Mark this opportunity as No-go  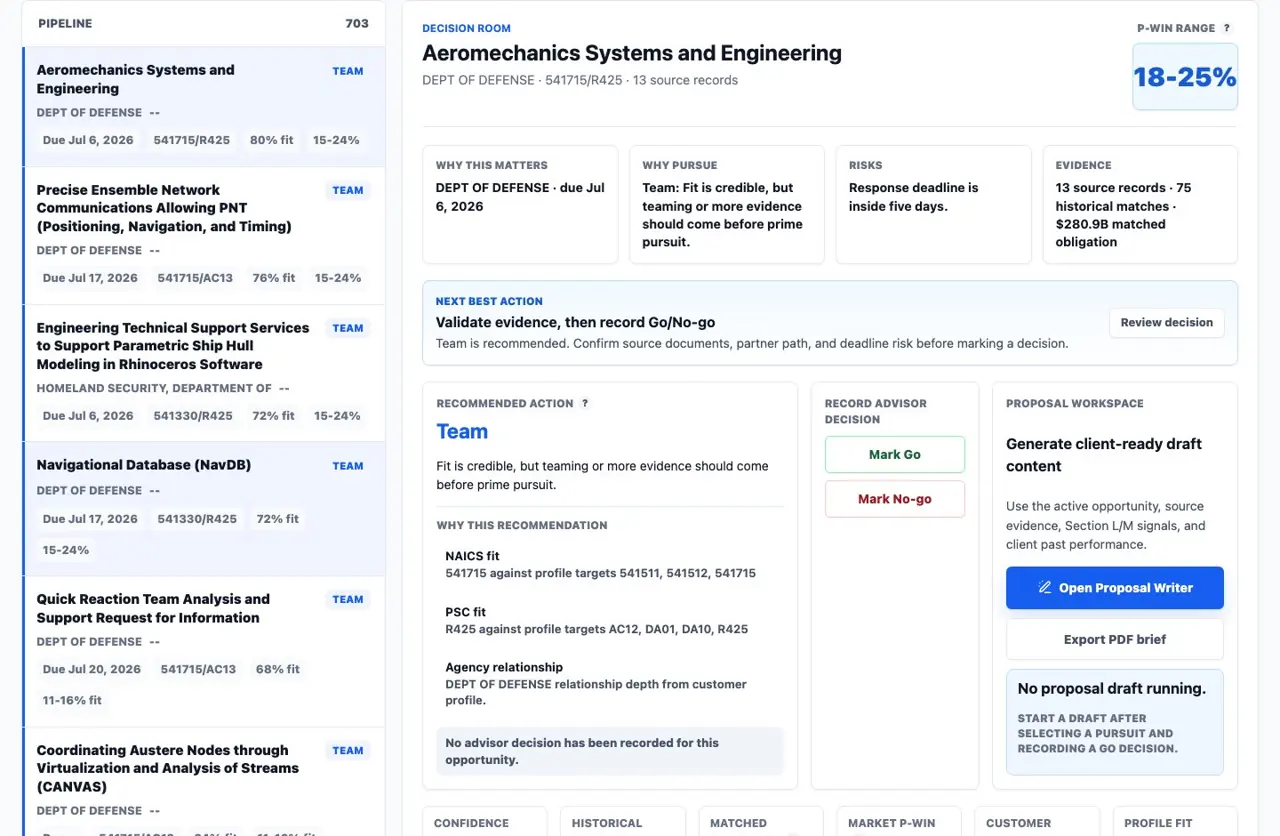(895, 499)
